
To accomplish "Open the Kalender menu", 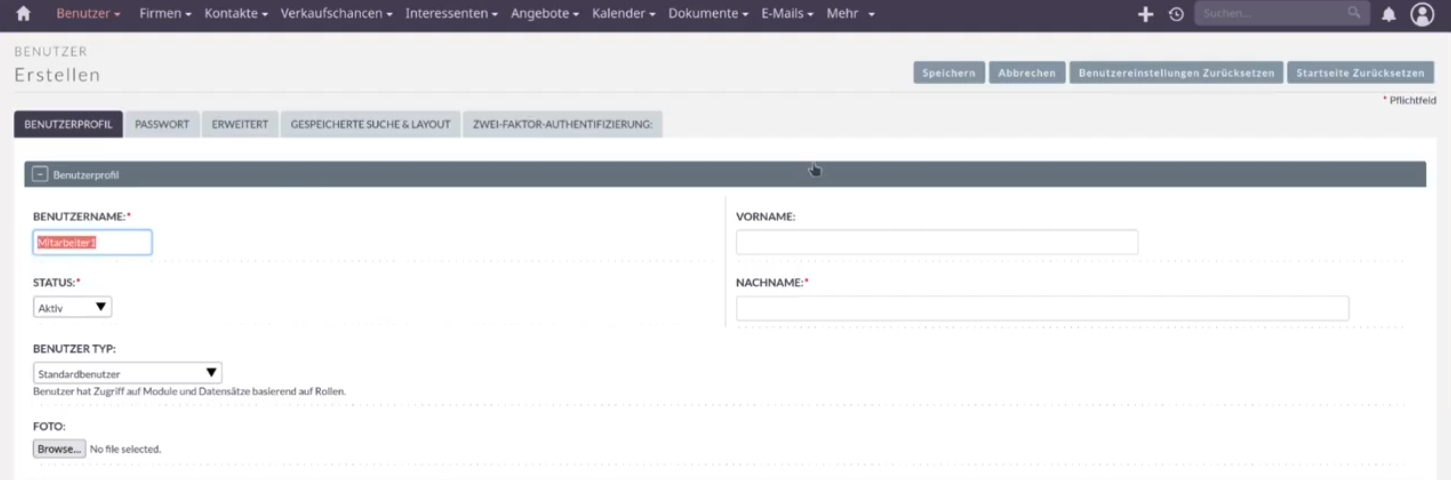I will coord(623,14).
